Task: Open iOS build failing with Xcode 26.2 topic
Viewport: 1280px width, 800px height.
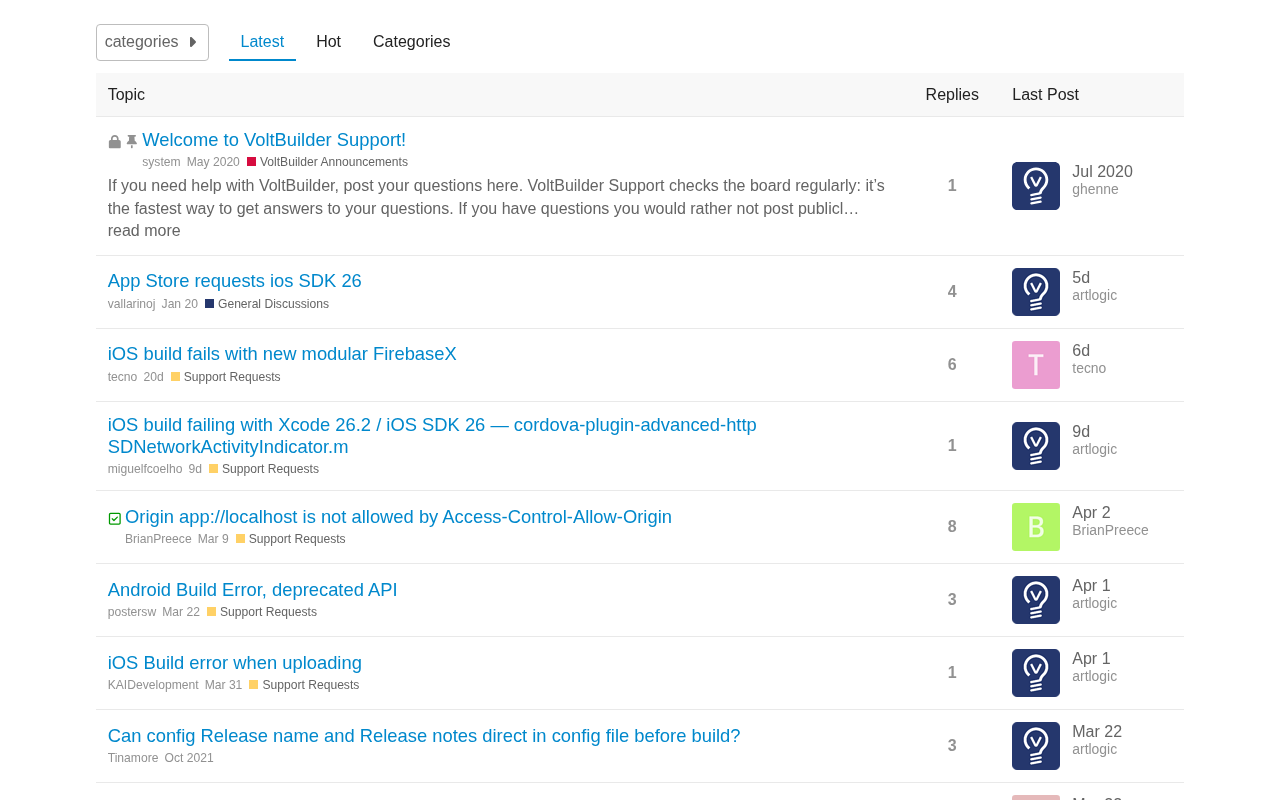Action: [x=432, y=436]
